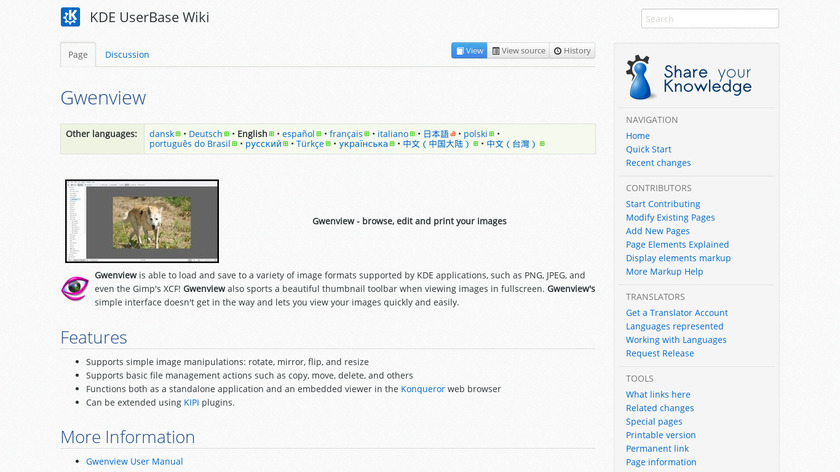This screenshot has width=840, height=472.
Task: Open Printable version link
Action: [x=661, y=435]
